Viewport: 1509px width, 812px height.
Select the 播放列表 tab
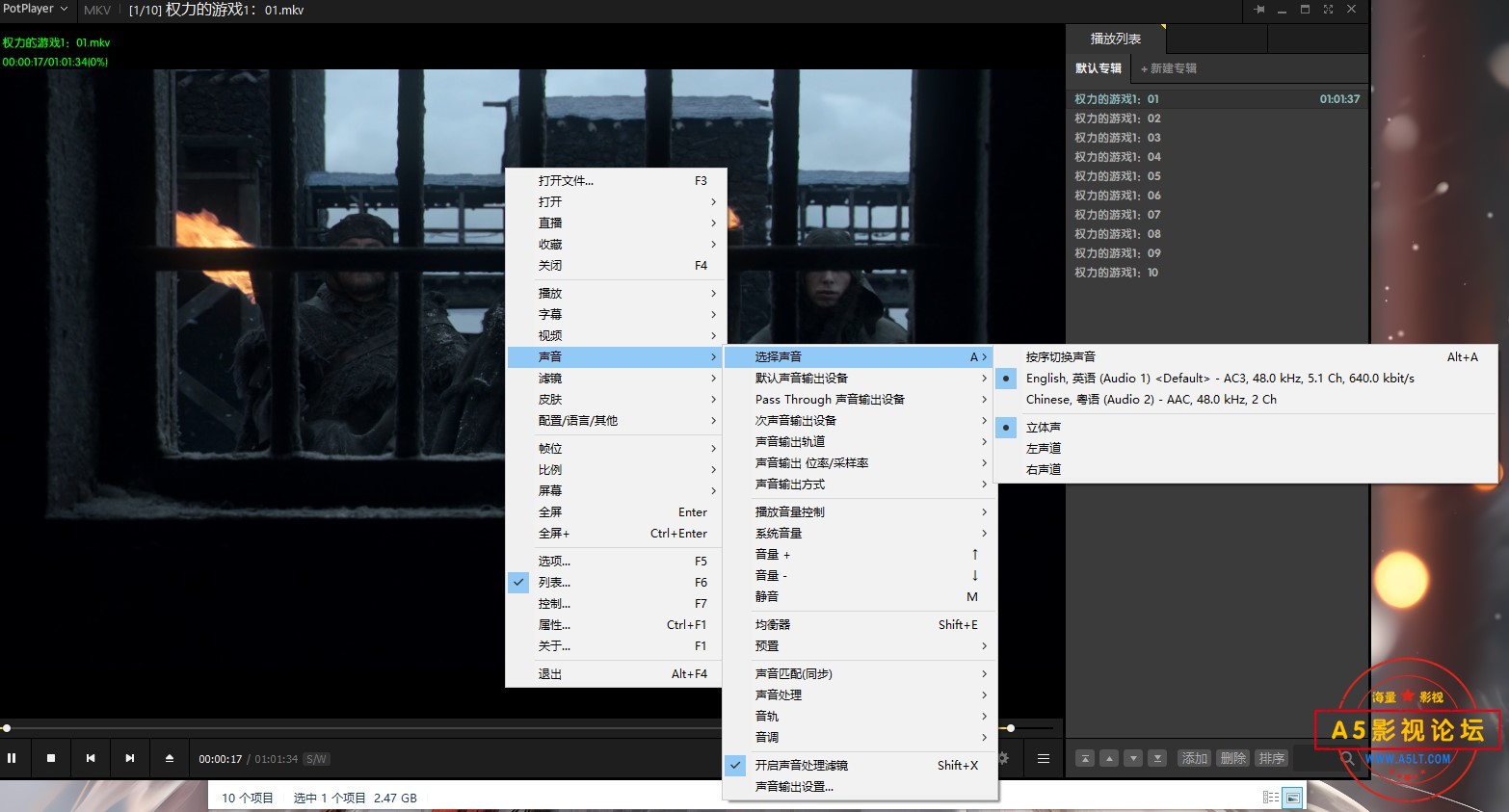coord(1116,39)
